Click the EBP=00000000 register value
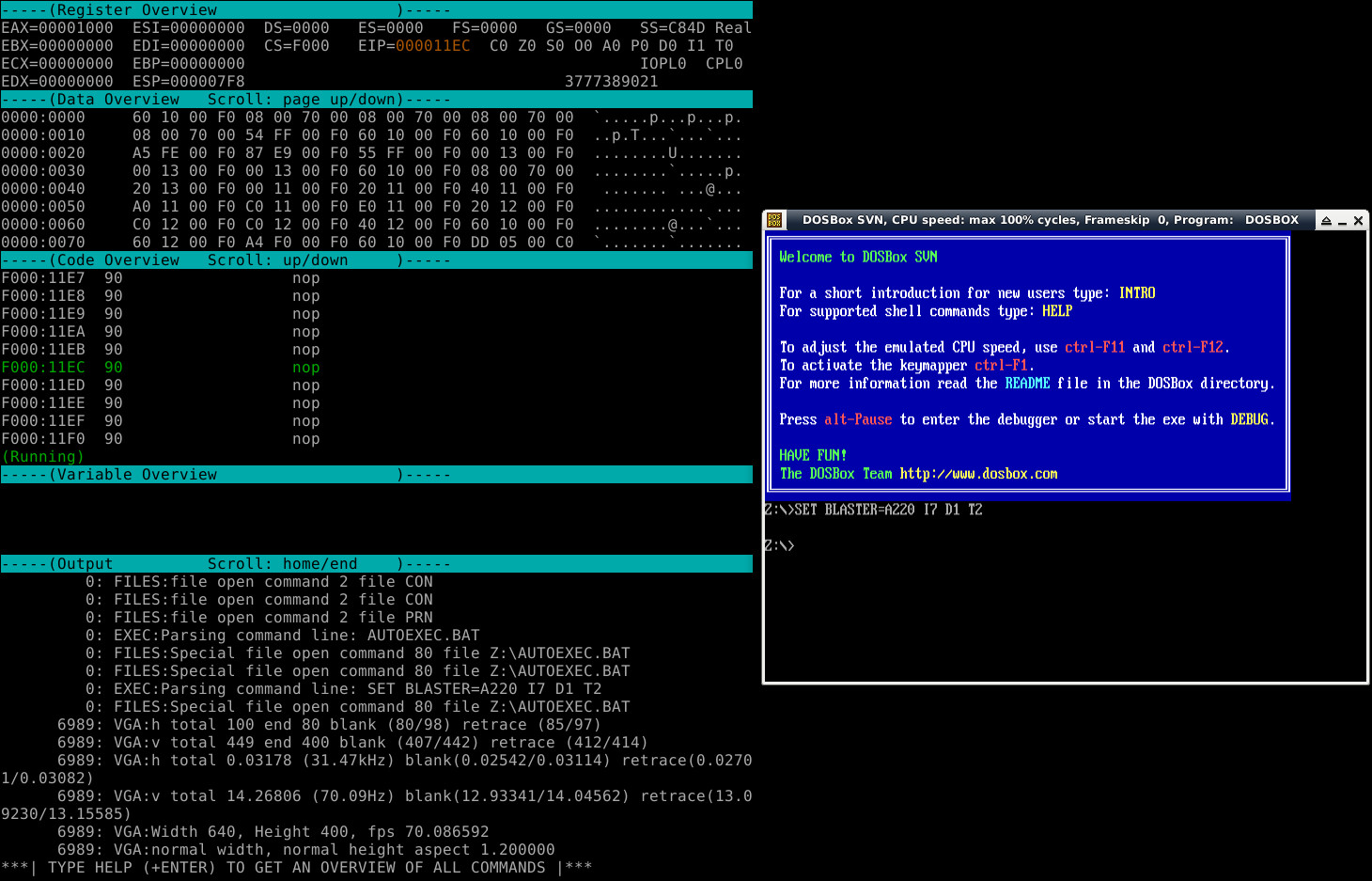 189,64
